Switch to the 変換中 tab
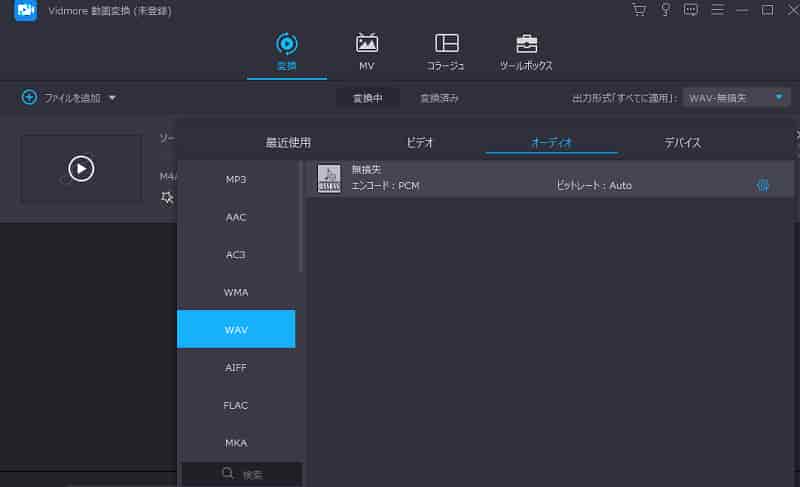Viewport: 800px width, 487px height. 367,98
